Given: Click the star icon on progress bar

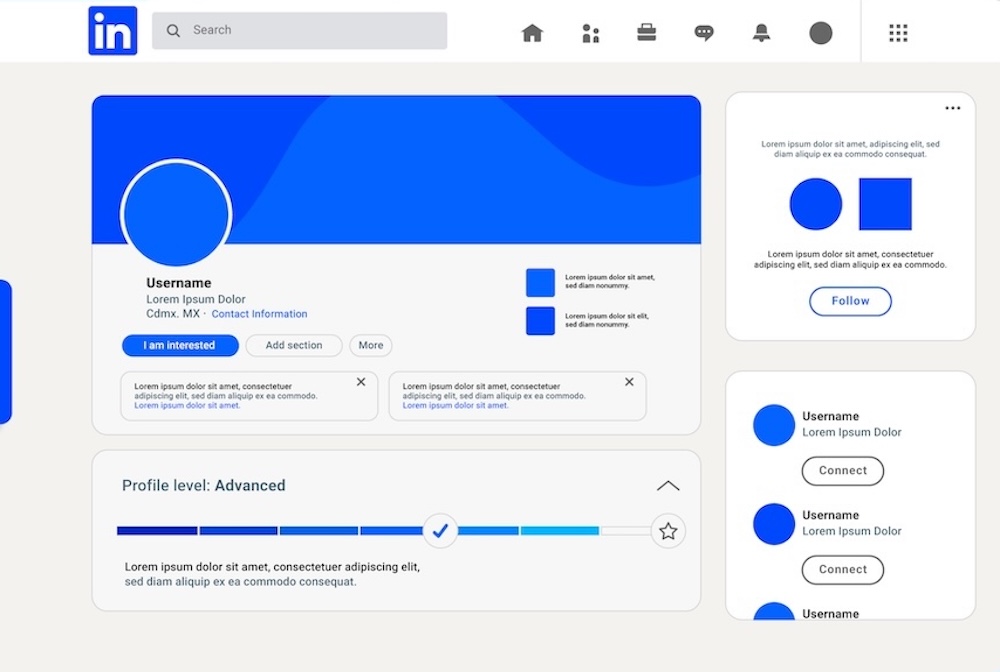Looking at the screenshot, I should 668,531.
